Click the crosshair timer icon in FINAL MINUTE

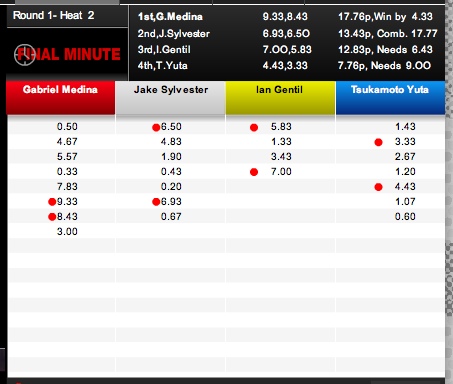click(24, 55)
